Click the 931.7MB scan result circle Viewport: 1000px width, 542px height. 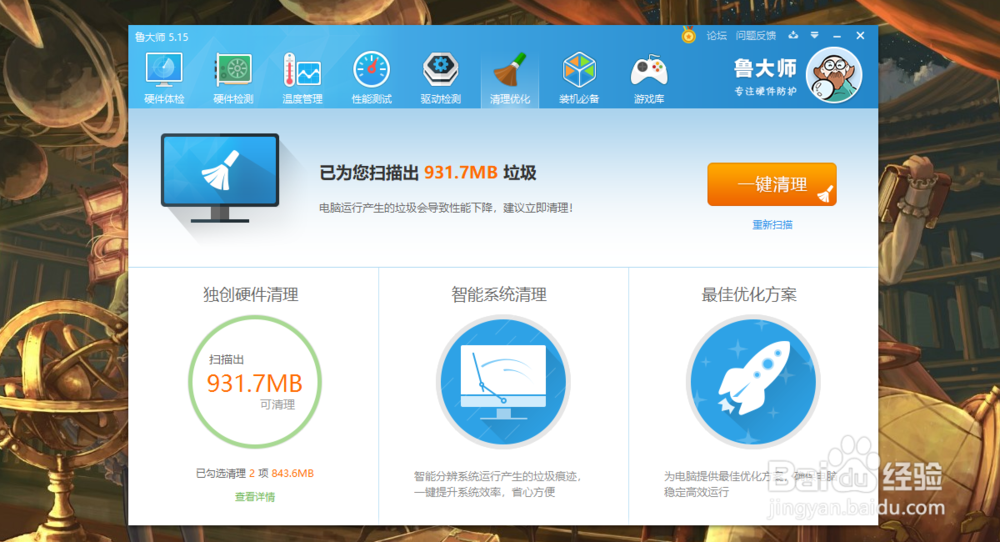point(254,382)
